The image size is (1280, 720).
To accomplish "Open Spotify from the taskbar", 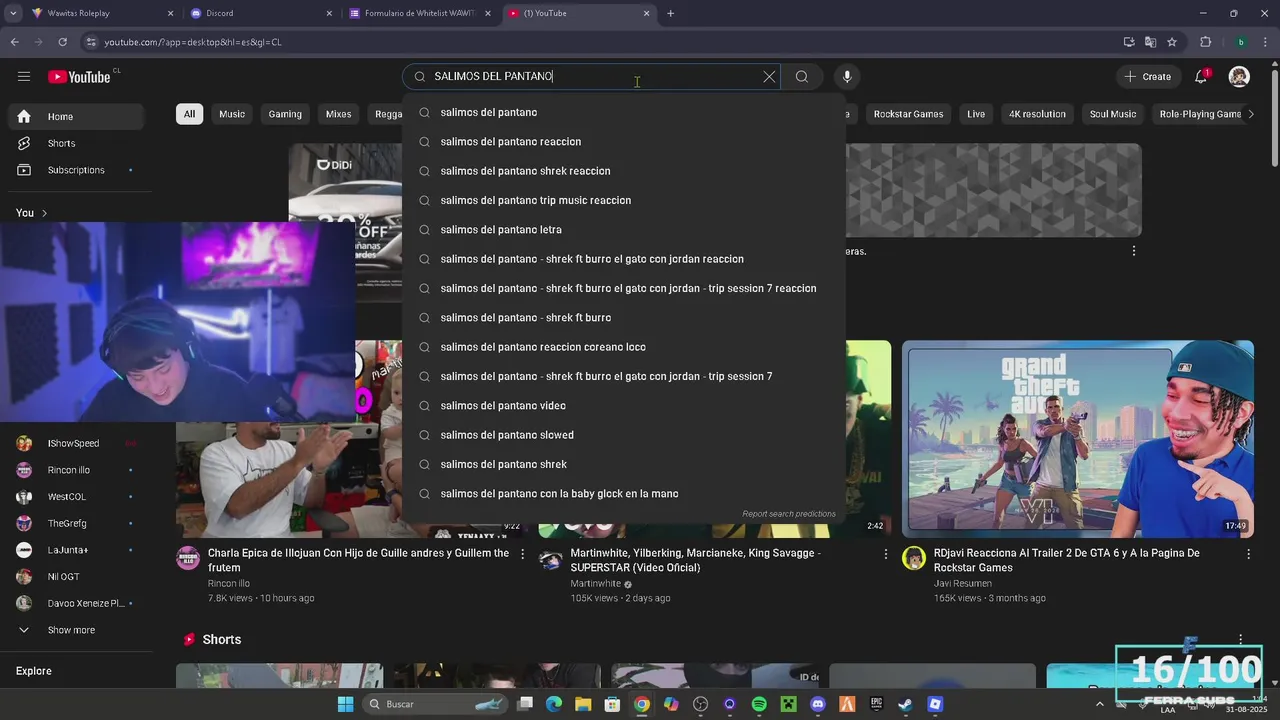I will (759, 704).
